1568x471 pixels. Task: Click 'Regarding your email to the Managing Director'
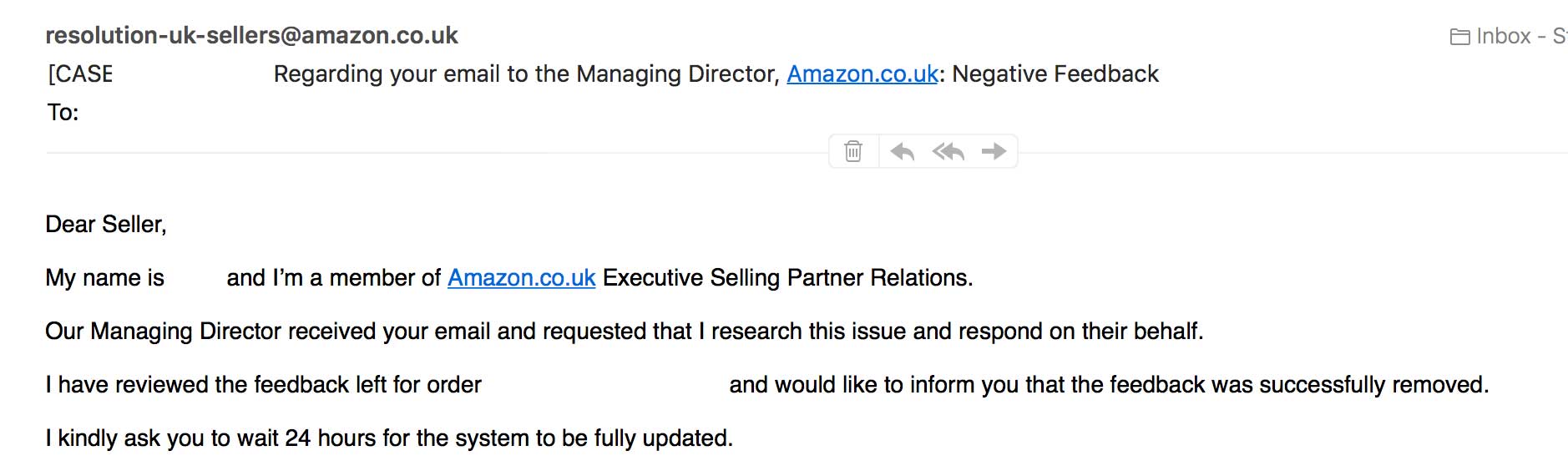527,74
